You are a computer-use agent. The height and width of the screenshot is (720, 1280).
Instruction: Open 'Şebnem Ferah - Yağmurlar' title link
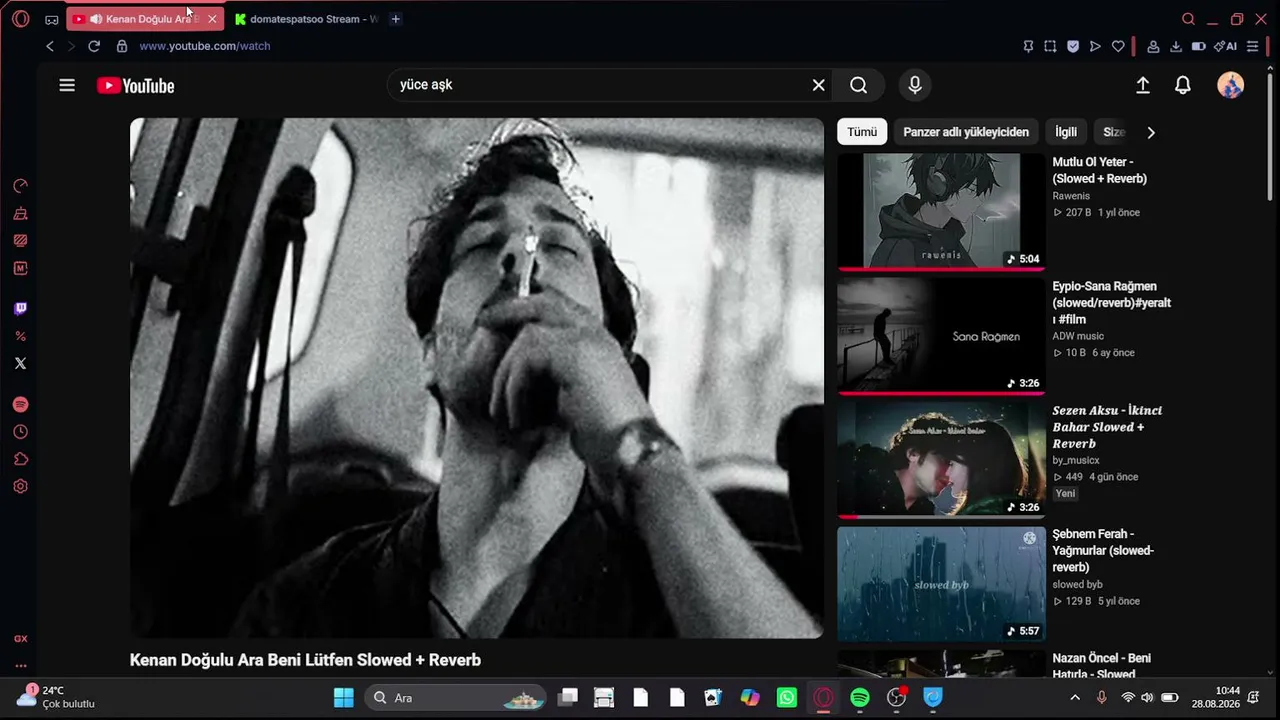(1103, 551)
